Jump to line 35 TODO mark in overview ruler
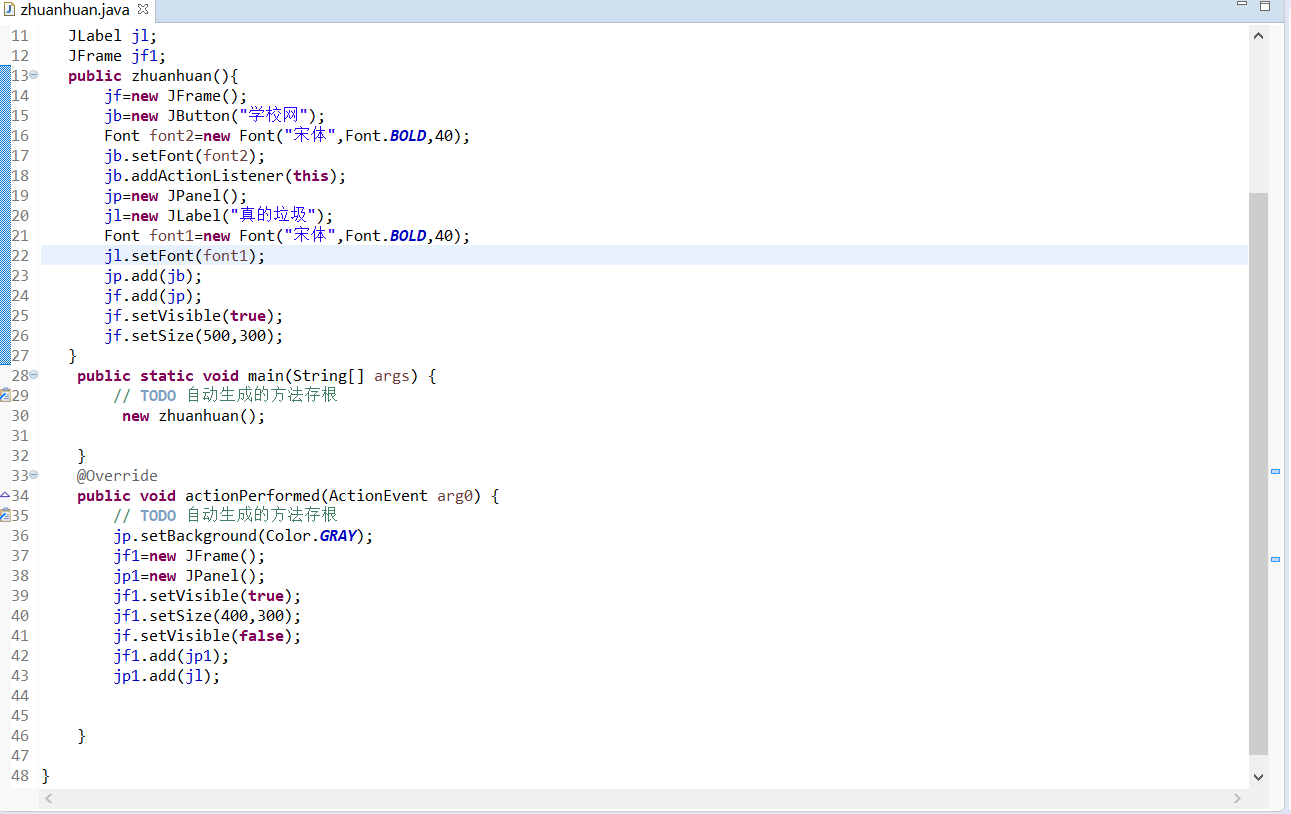The width and height of the screenshot is (1291, 814). pos(1275,559)
